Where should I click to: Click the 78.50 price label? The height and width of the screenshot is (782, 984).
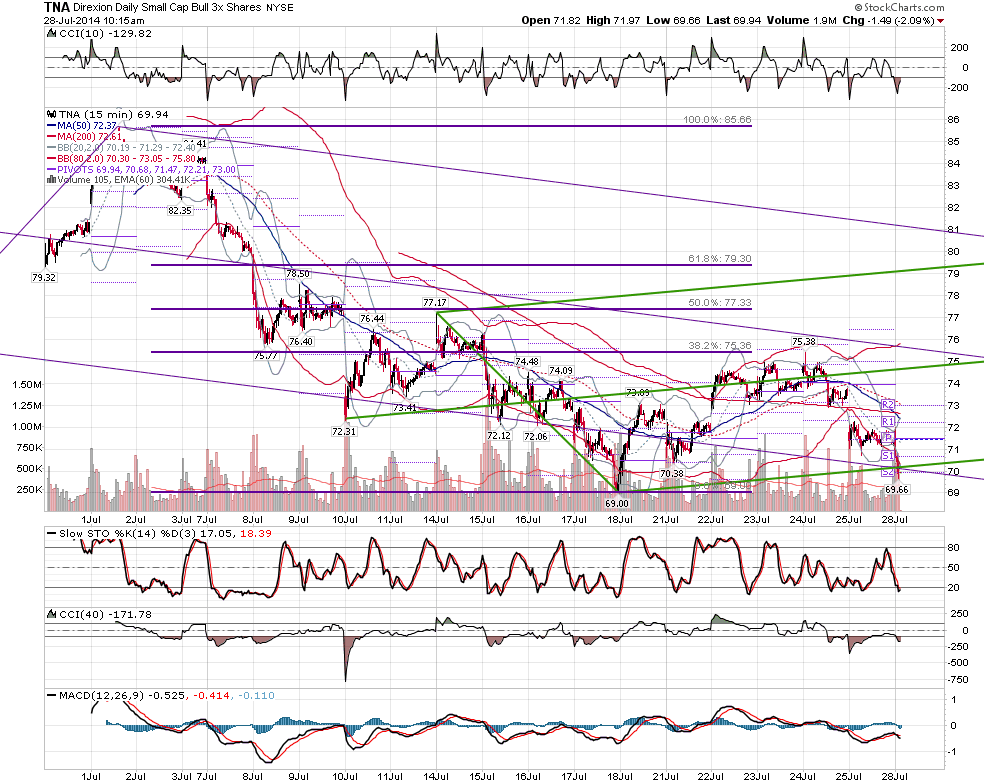click(298, 274)
